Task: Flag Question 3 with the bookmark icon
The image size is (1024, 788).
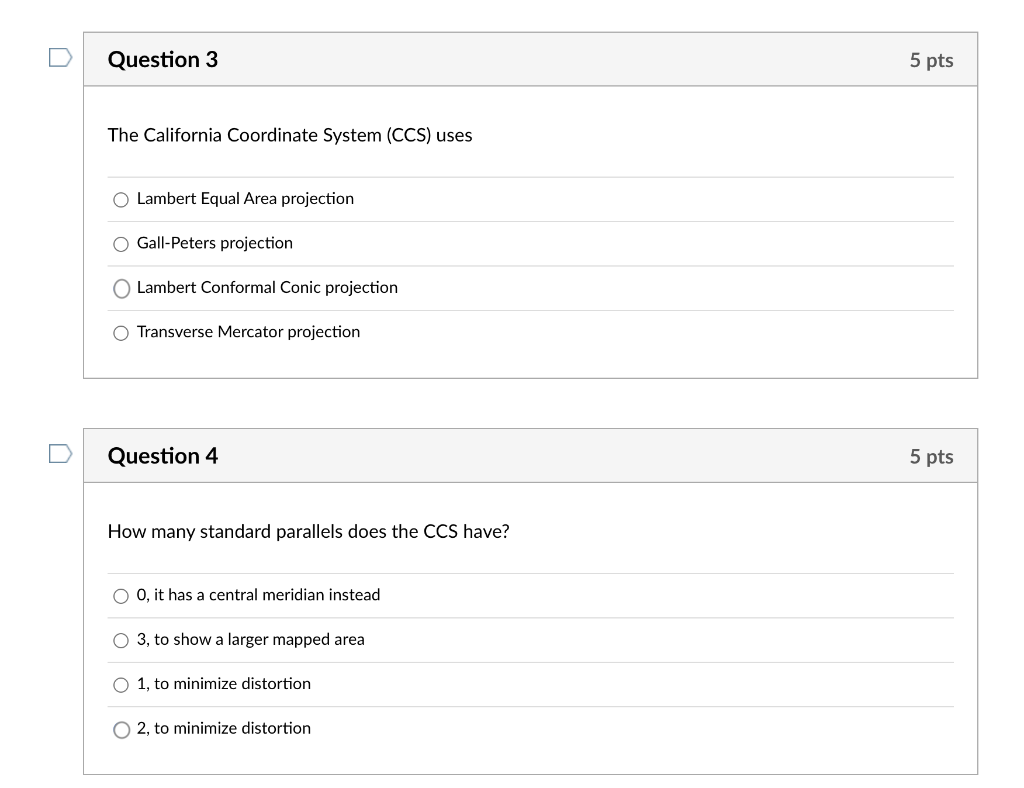Action: pyautogui.click(x=60, y=57)
